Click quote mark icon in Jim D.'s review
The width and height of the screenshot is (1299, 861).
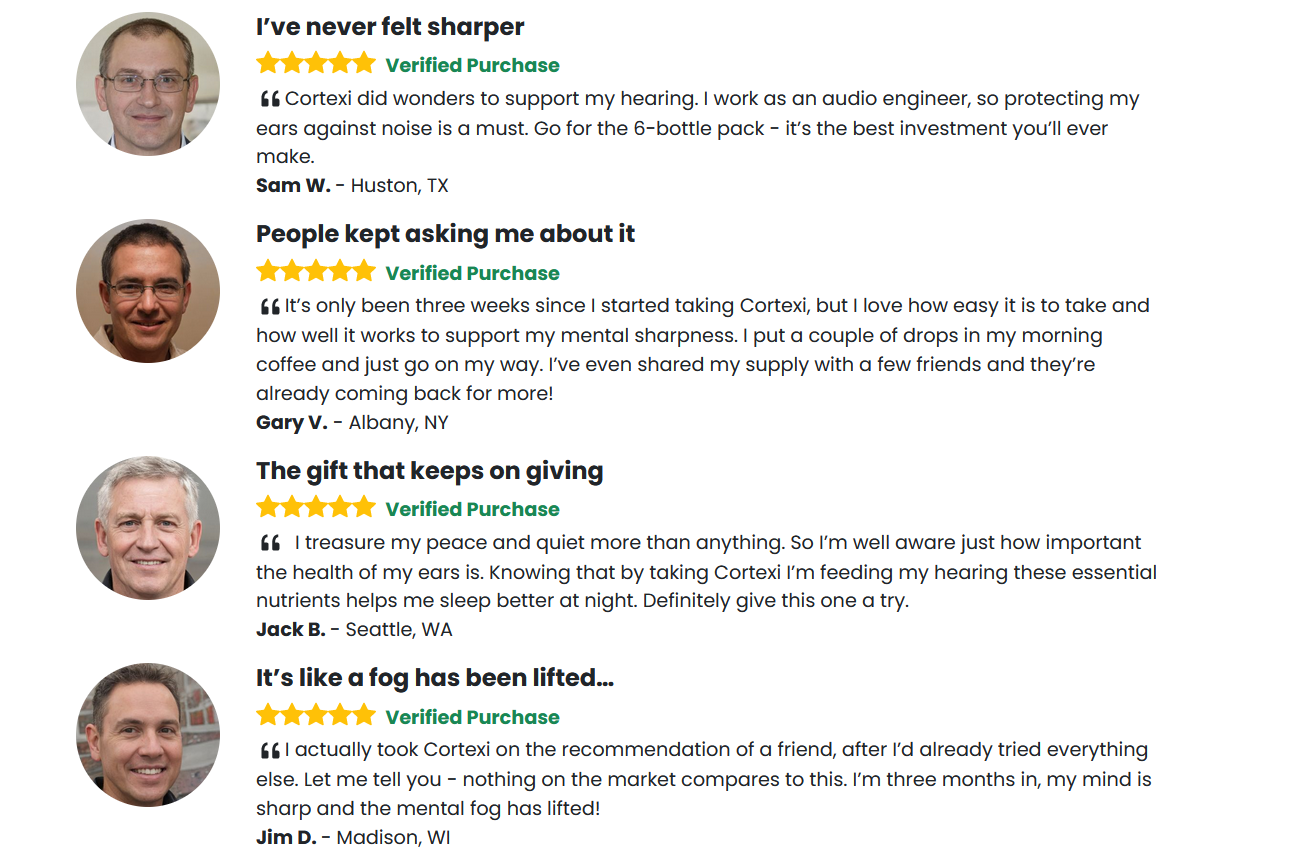(269, 750)
